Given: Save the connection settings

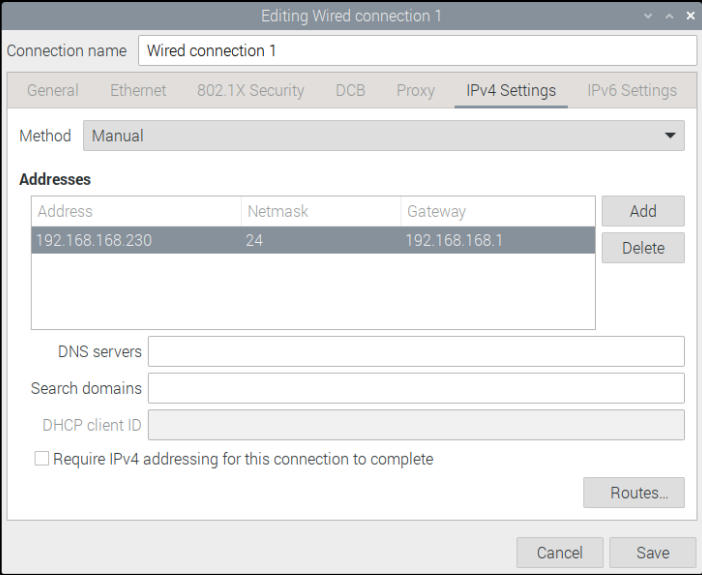Looking at the screenshot, I should coord(653,552).
